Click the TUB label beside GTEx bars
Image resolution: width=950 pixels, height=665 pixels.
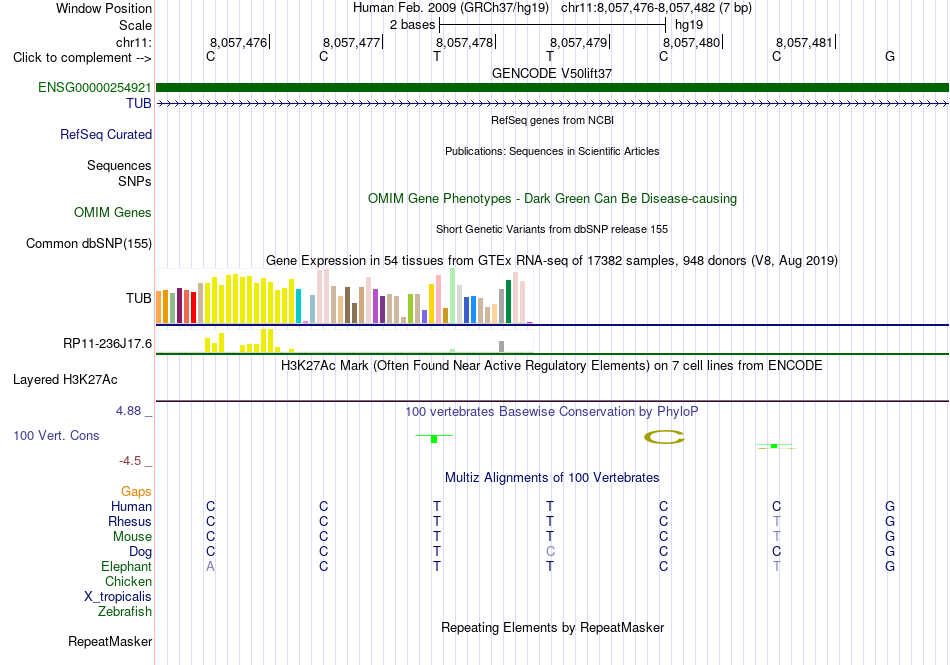[x=139, y=298]
